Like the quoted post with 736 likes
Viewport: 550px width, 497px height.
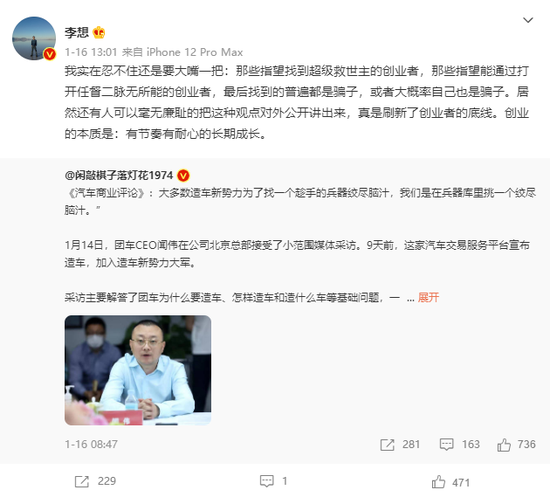(504, 445)
